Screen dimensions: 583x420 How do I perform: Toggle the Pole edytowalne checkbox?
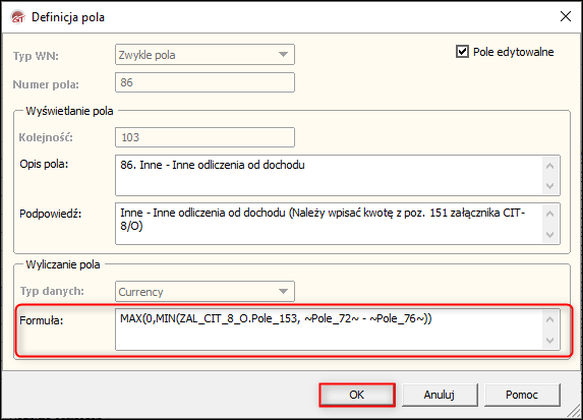[x=462, y=52]
